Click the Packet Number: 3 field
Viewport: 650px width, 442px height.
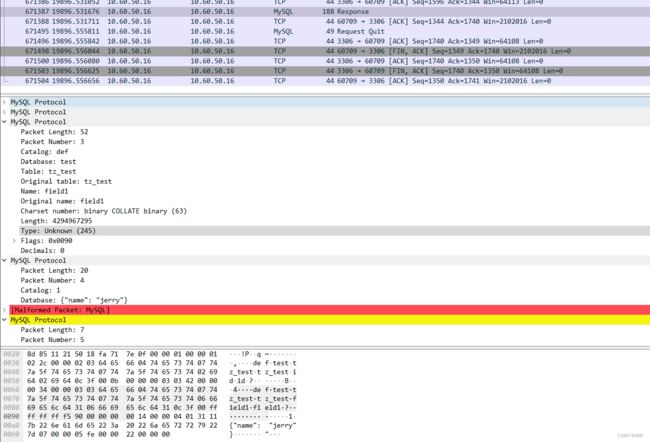click(x=52, y=142)
